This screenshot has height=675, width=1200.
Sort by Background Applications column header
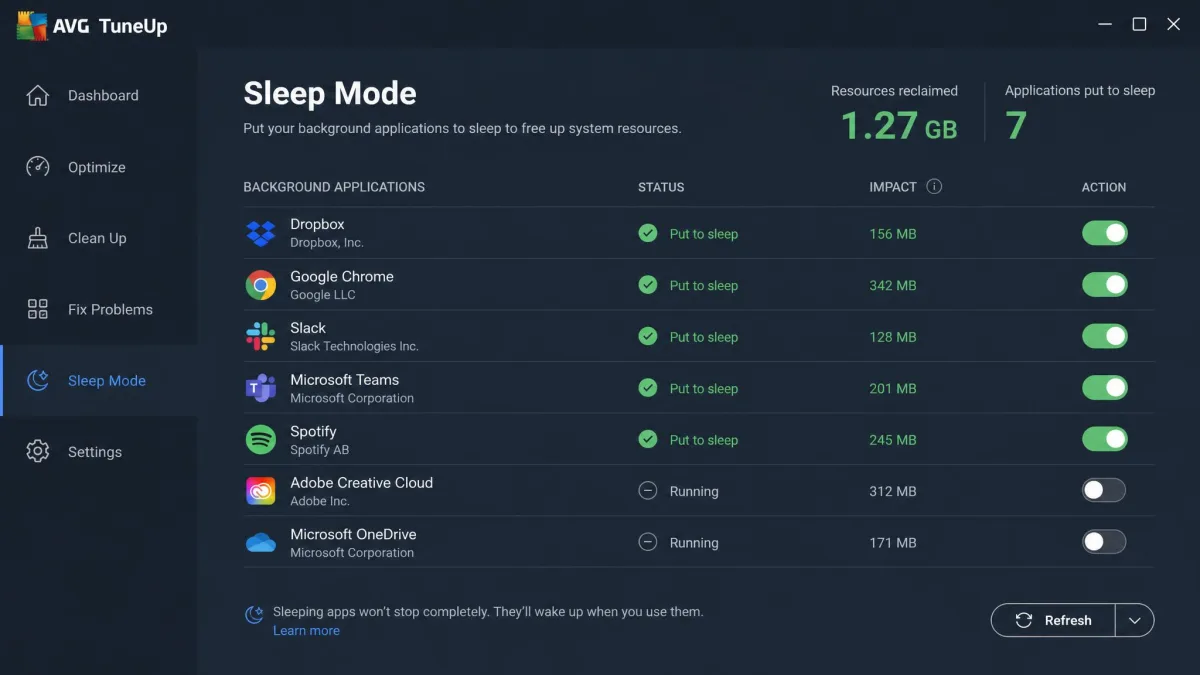point(334,187)
